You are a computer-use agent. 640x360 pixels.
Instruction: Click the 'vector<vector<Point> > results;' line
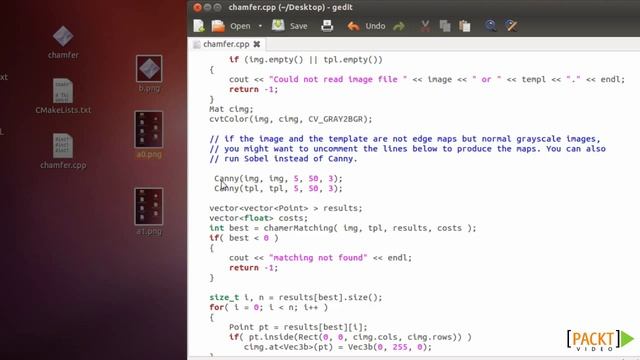pyautogui.click(x=286, y=208)
